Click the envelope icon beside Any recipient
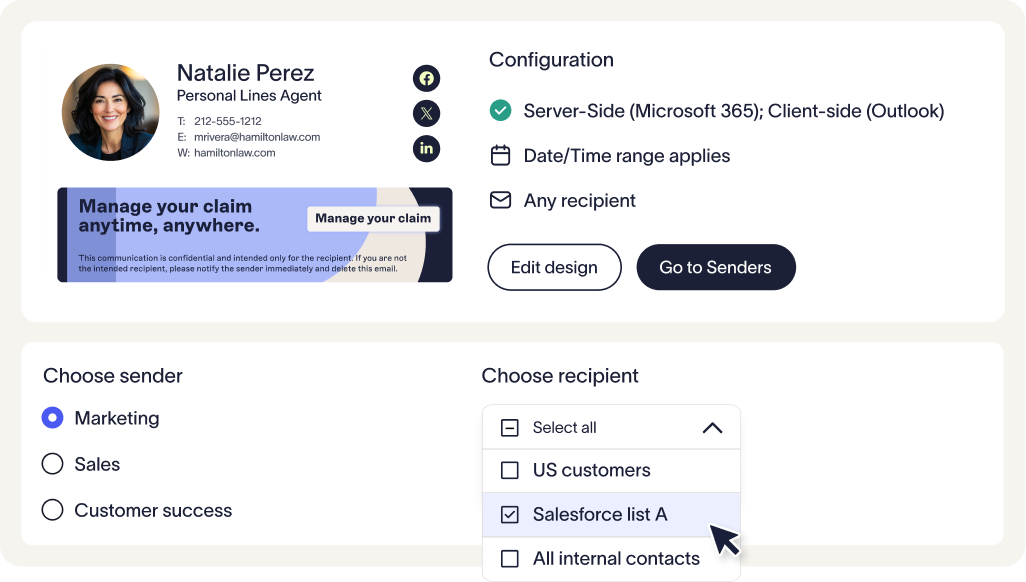Image resolution: width=1026 pixels, height=582 pixels. click(500, 200)
